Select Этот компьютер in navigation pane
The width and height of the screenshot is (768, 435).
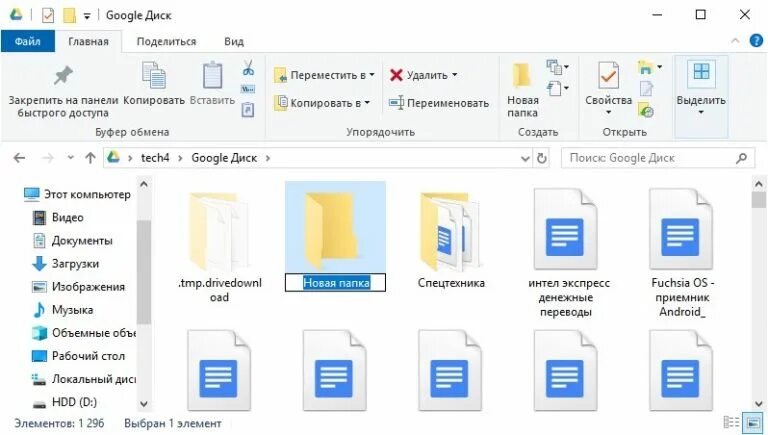click(x=78, y=194)
